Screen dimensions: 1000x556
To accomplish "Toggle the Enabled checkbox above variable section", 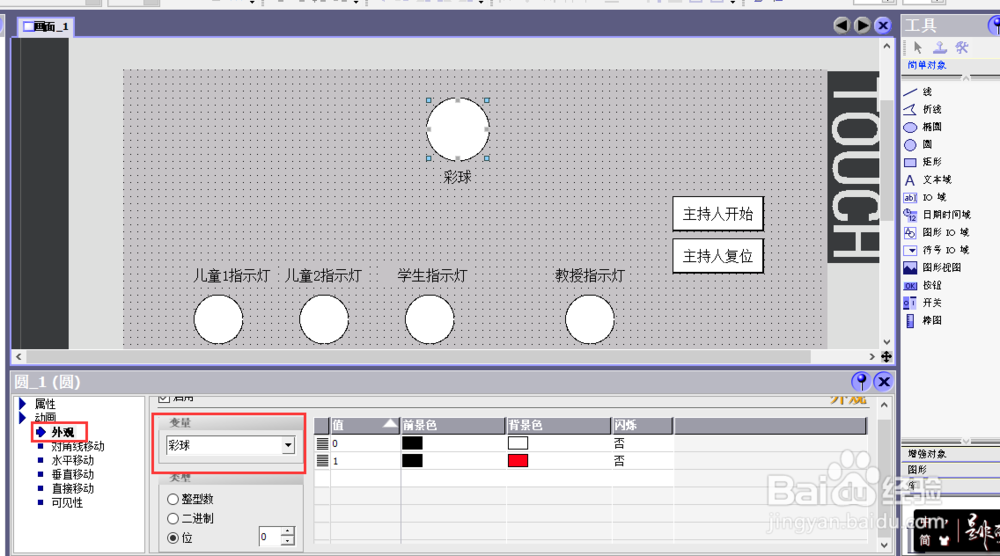I will 164,399.
